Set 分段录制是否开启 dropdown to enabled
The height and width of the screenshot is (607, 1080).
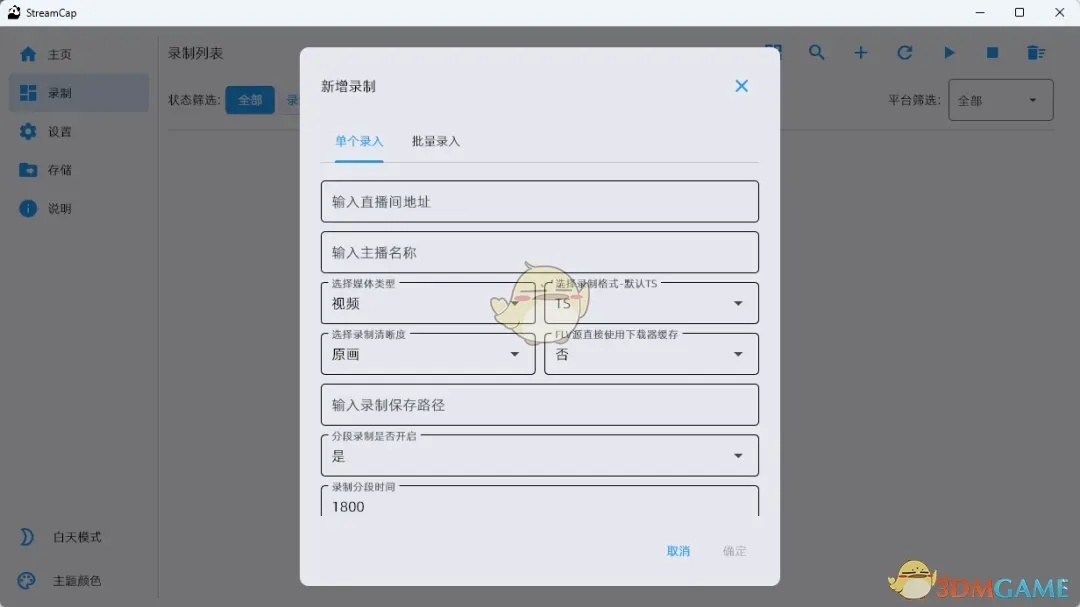539,455
